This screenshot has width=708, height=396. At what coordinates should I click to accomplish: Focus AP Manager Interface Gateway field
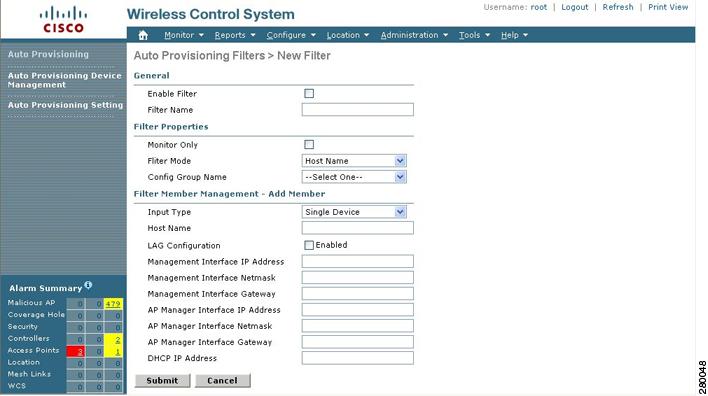point(358,342)
